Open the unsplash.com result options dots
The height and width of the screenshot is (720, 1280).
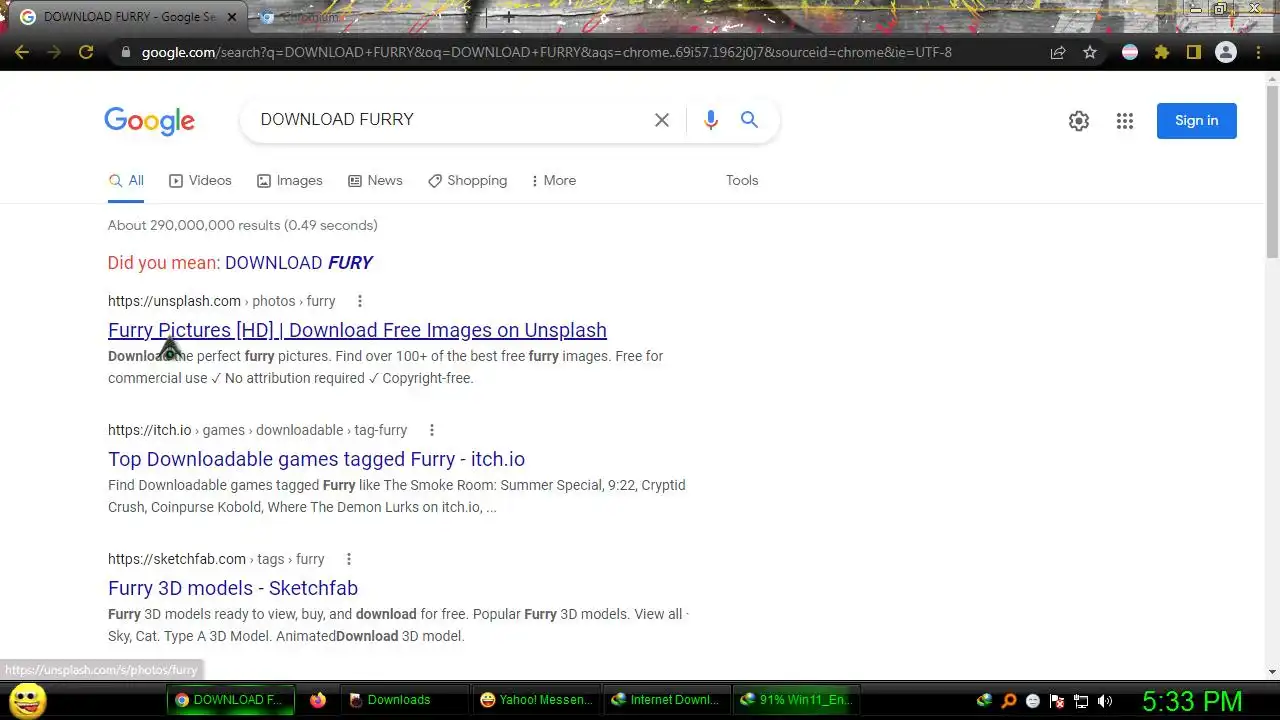pos(360,301)
